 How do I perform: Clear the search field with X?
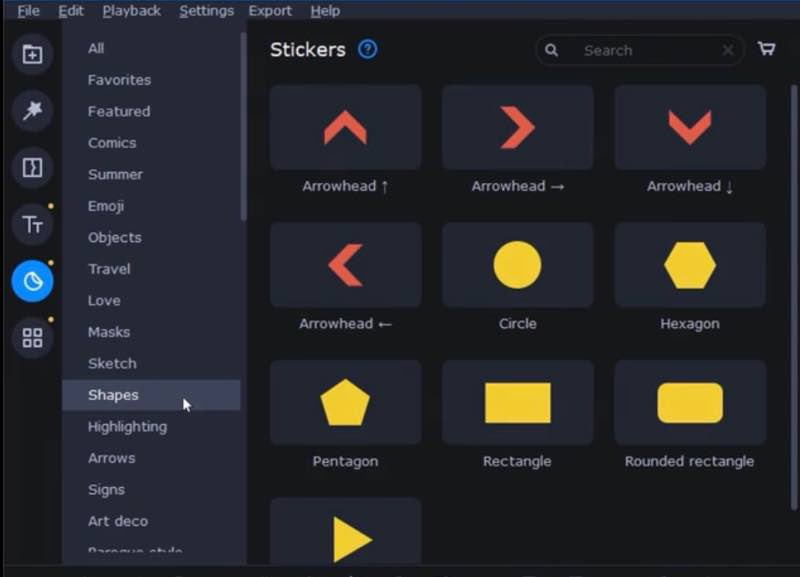(727, 50)
